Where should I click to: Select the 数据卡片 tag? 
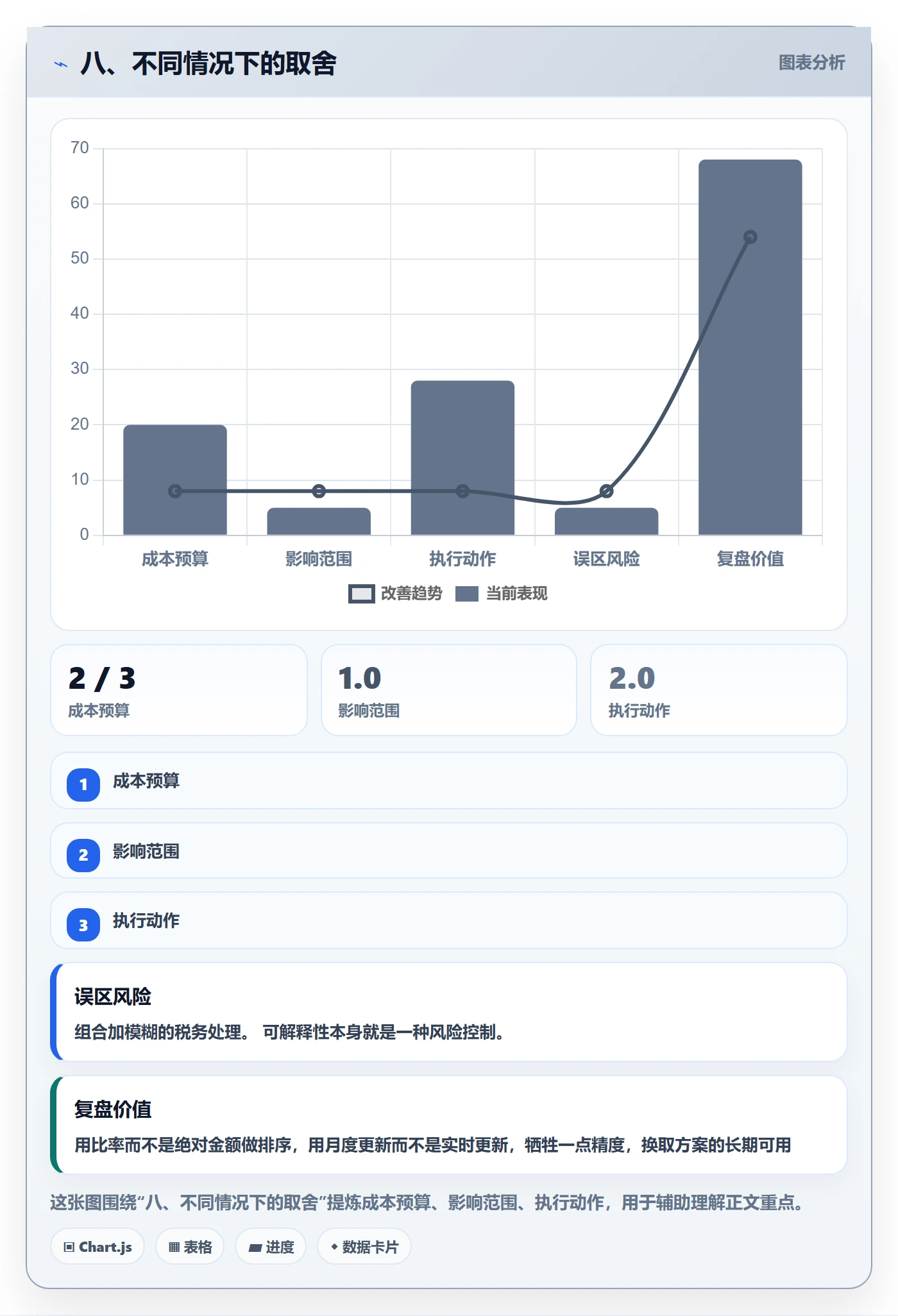click(x=364, y=1247)
